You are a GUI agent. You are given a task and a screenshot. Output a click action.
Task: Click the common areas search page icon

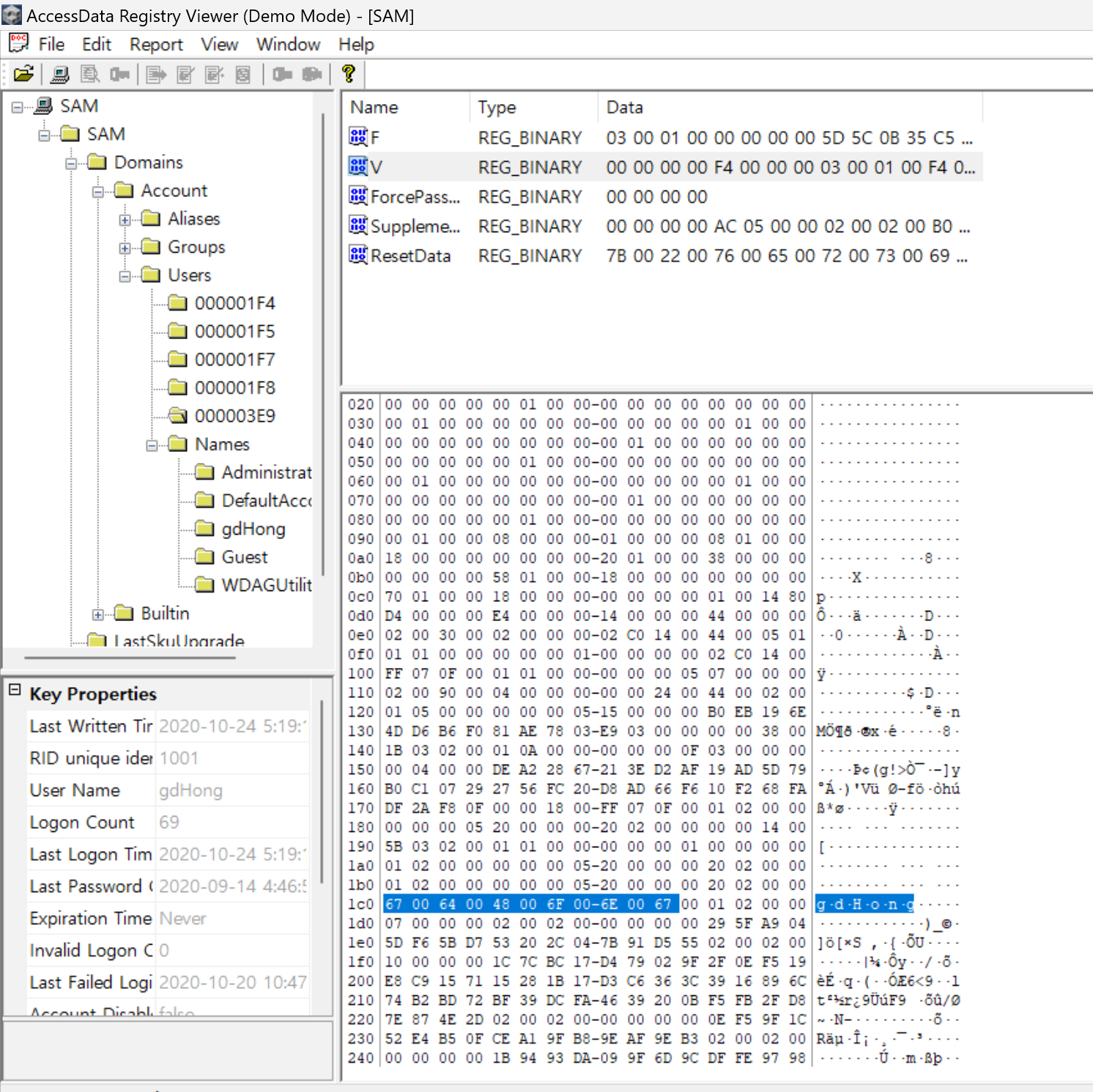point(90,74)
